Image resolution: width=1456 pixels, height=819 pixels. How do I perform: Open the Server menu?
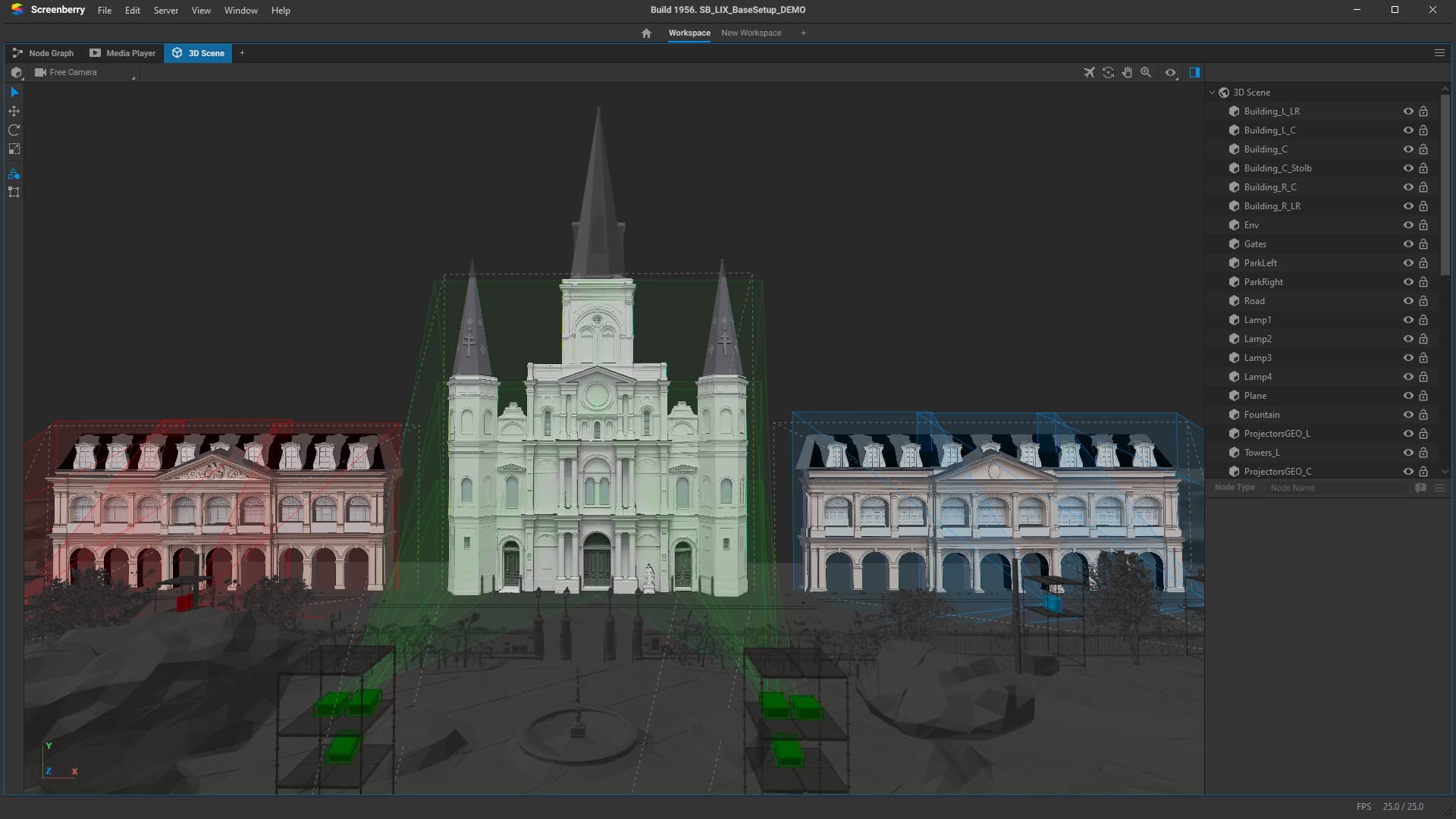(x=165, y=11)
